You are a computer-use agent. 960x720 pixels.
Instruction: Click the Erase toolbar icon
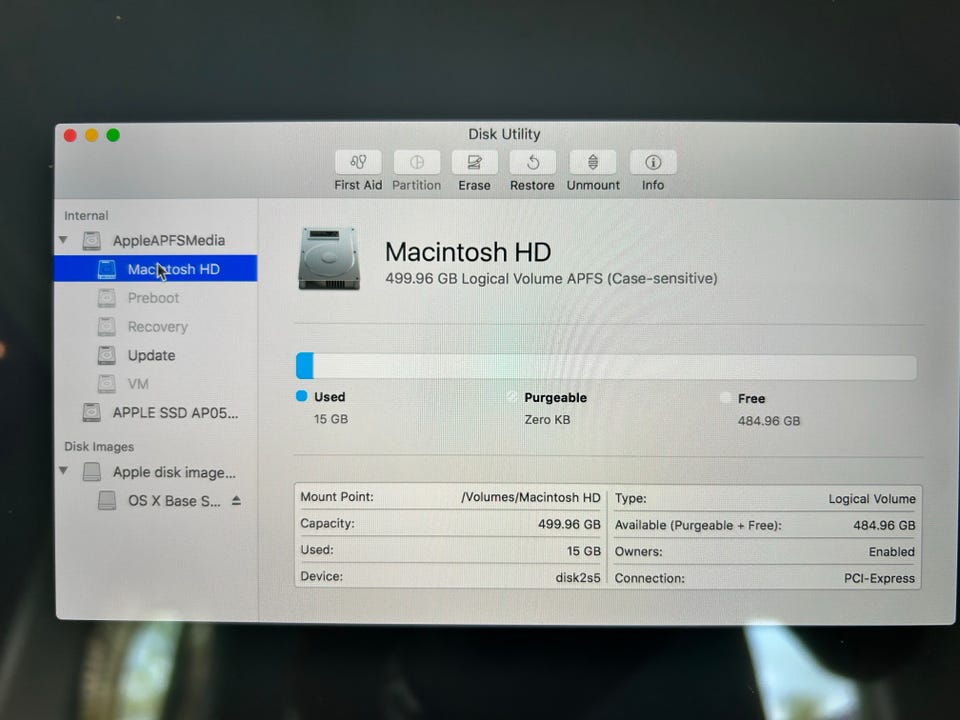[474, 162]
